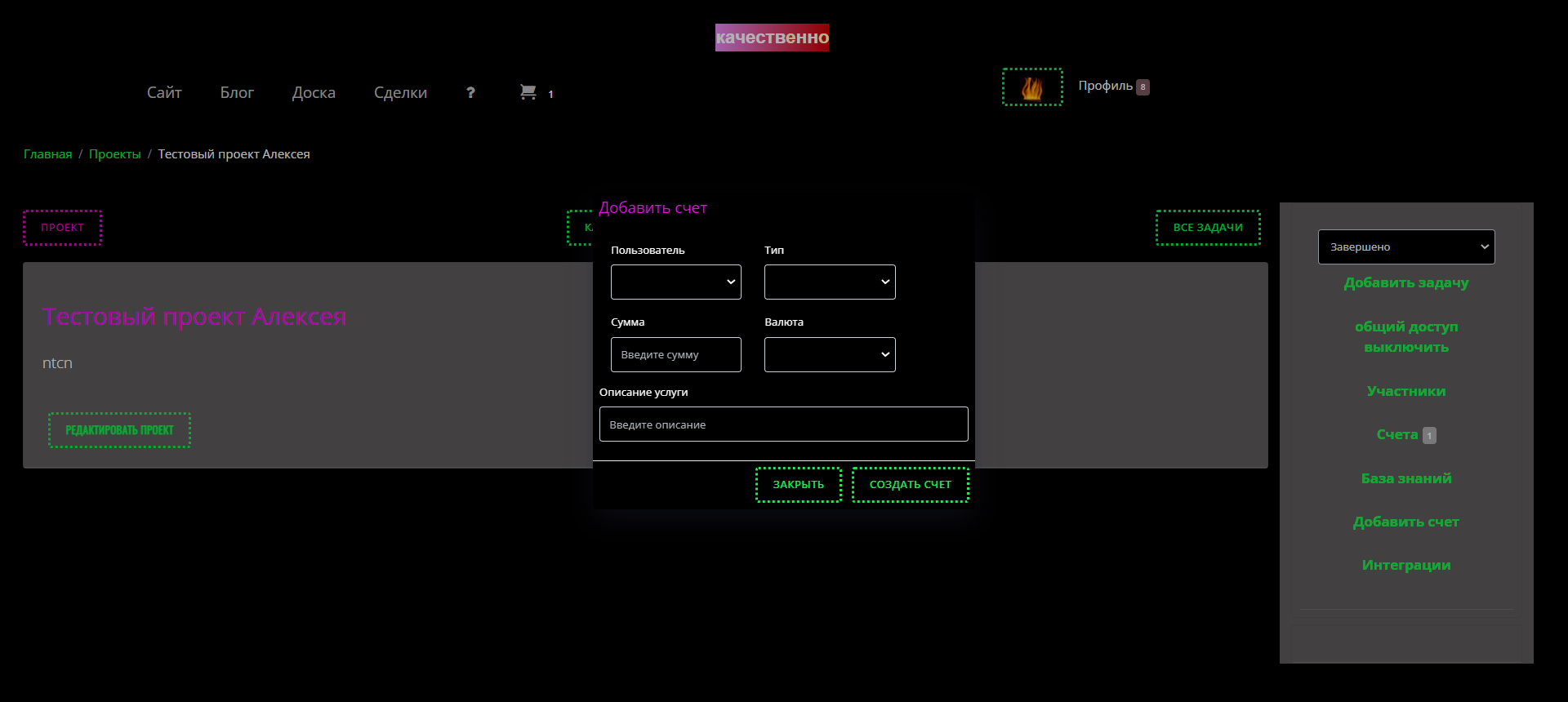Open the 'Проекты' breadcrumb link
Image resolution: width=1568 pixels, height=702 pixels.
(114, 154)
